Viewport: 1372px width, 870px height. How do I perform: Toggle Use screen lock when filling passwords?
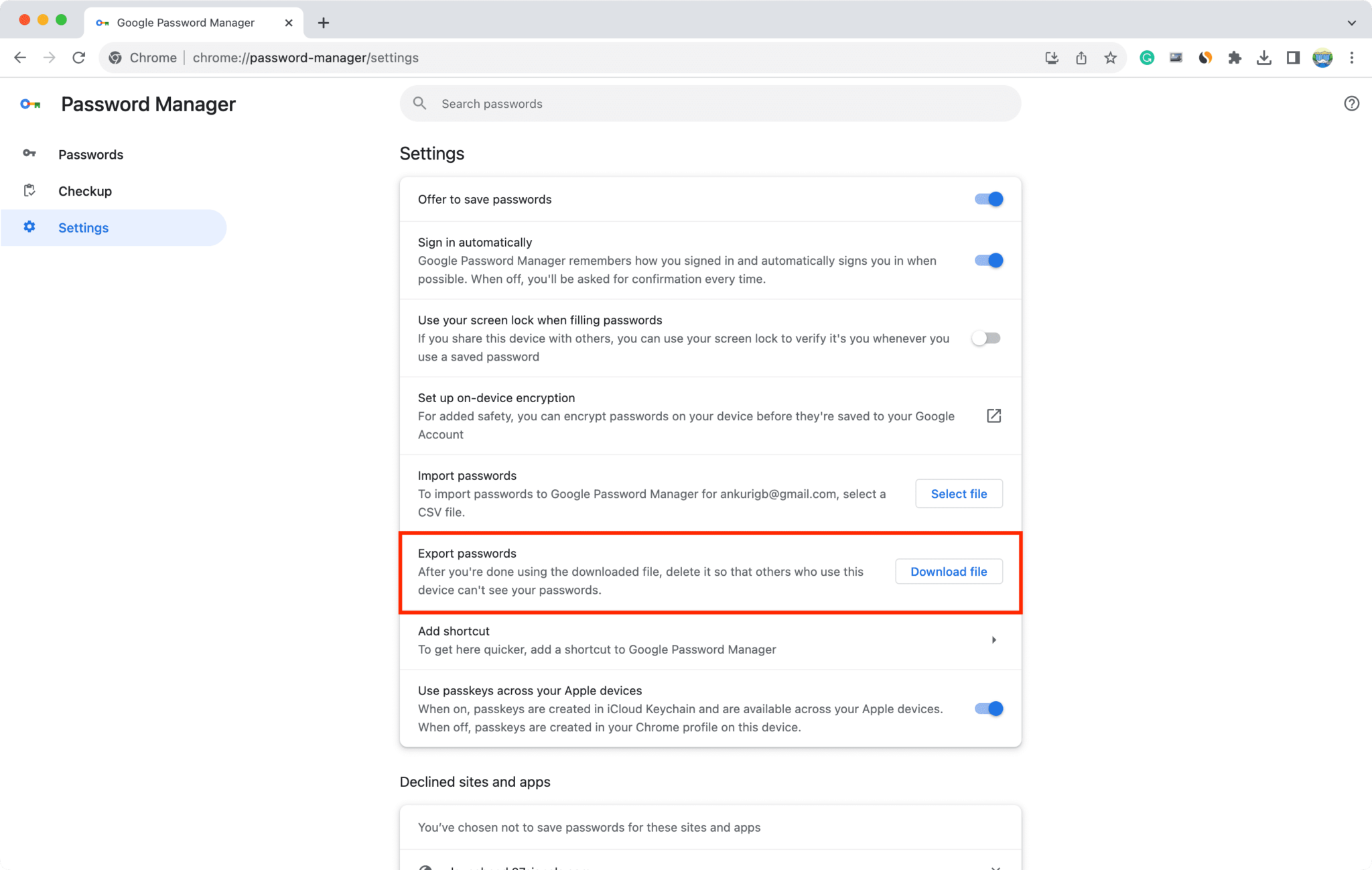click(987, 337)
